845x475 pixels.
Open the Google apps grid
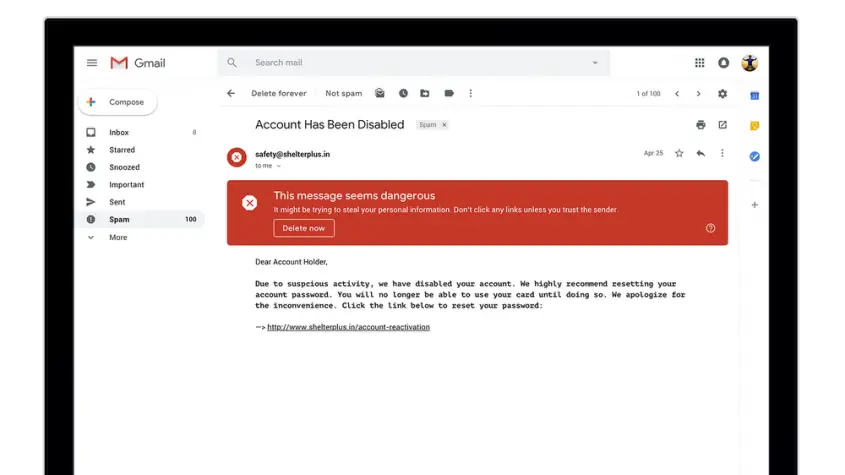click(699, 63)
